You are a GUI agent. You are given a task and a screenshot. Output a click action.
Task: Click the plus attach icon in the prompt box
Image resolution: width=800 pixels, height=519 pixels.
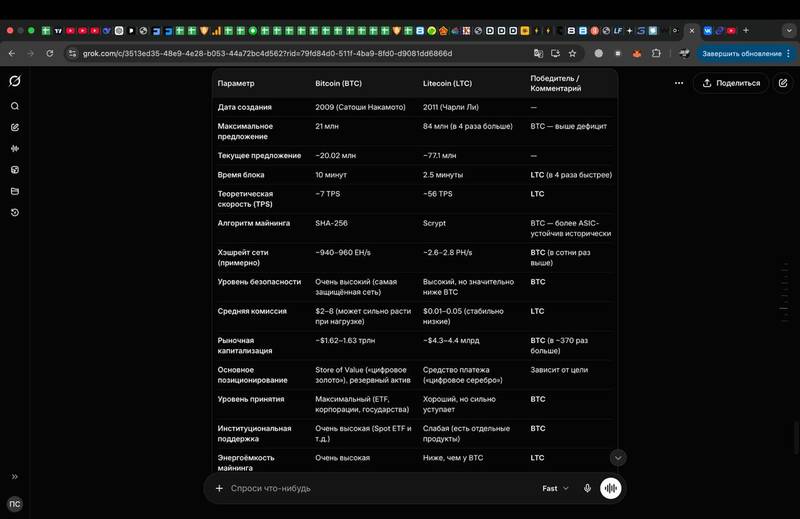pos(219,488)
